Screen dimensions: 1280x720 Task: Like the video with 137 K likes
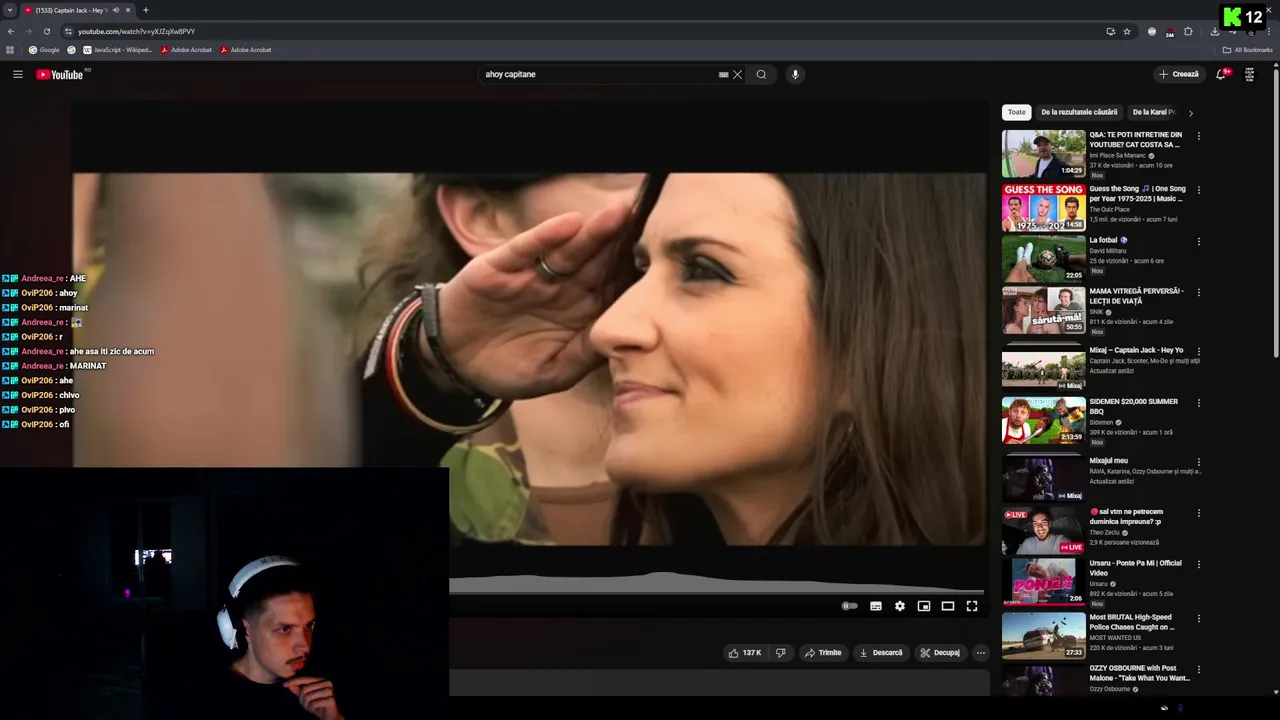[x=745, y=653]
